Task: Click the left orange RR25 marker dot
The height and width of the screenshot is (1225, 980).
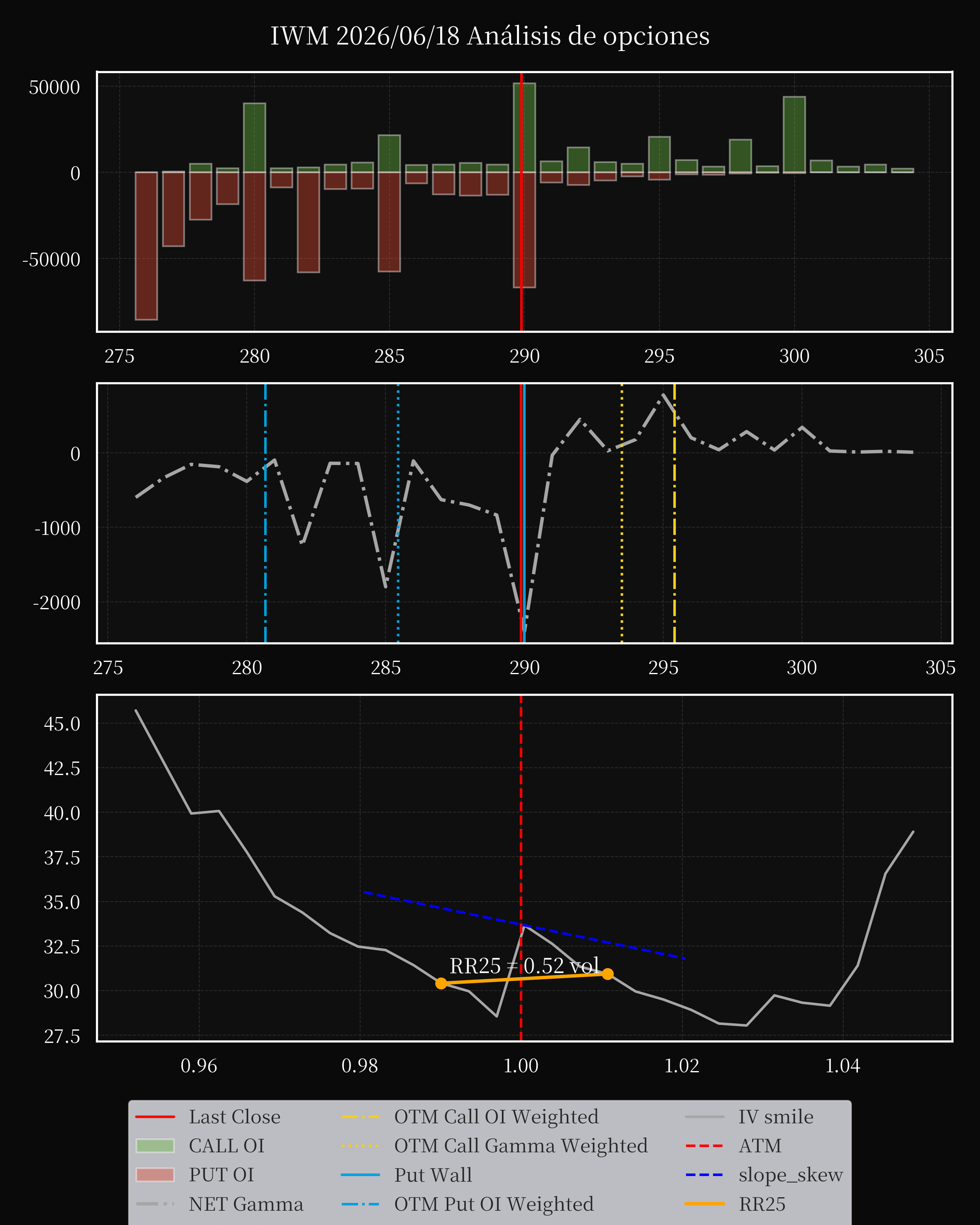Action: pyautogui.click(x=441, y=983)
